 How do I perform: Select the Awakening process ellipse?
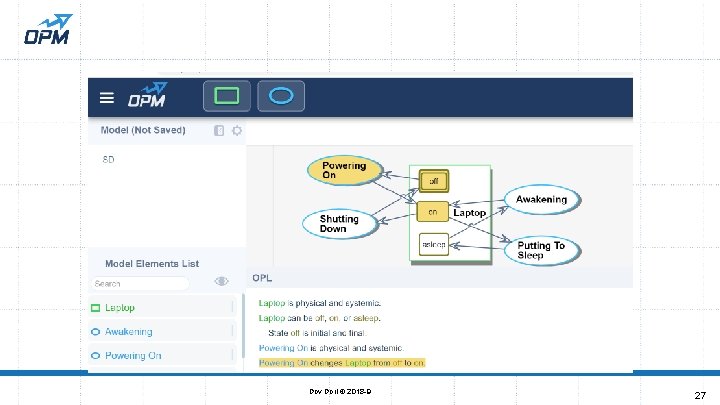[x=542, y=199]
